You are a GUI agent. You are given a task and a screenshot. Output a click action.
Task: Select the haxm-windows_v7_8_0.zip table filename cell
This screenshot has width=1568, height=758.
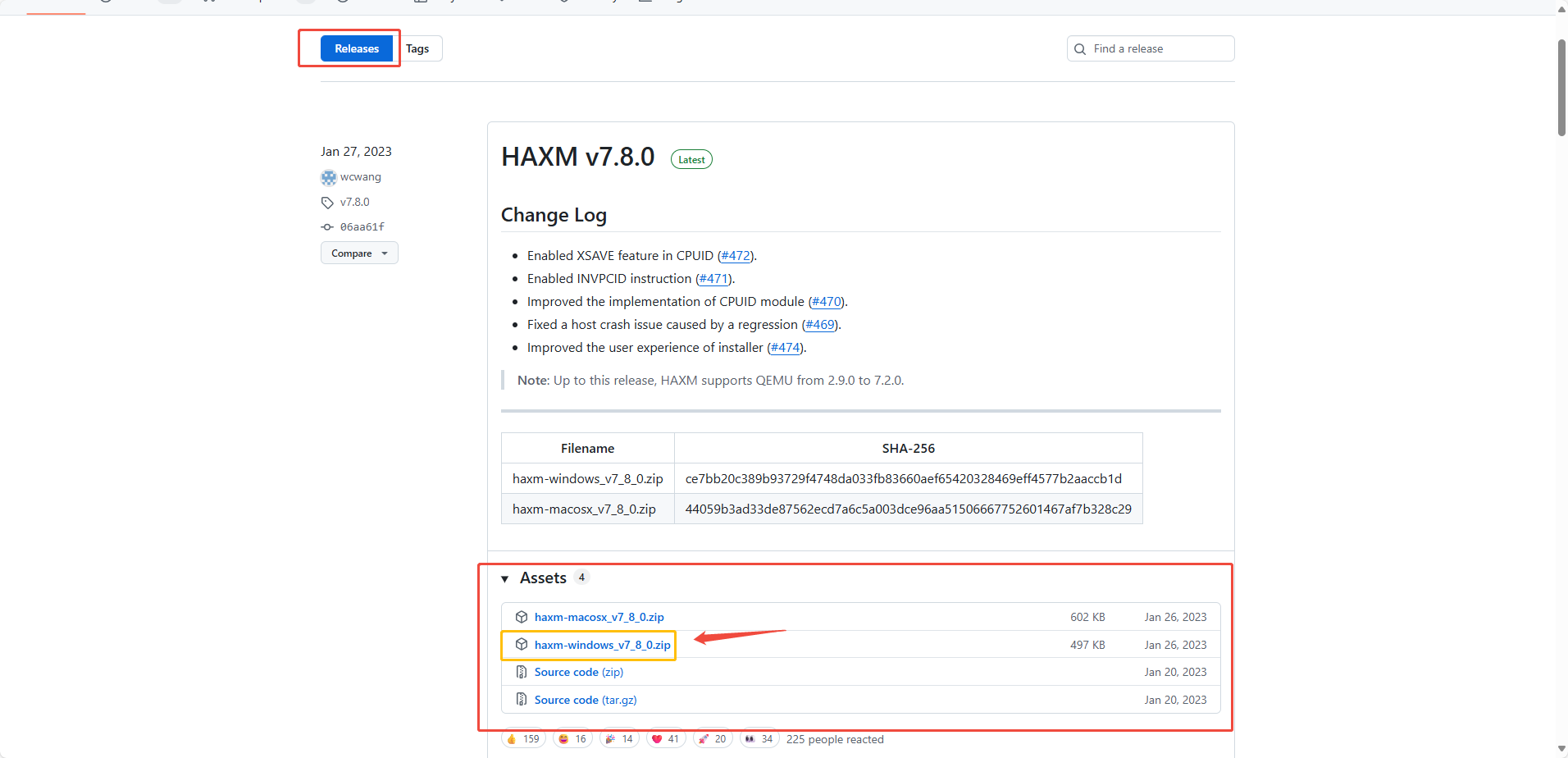588,479
